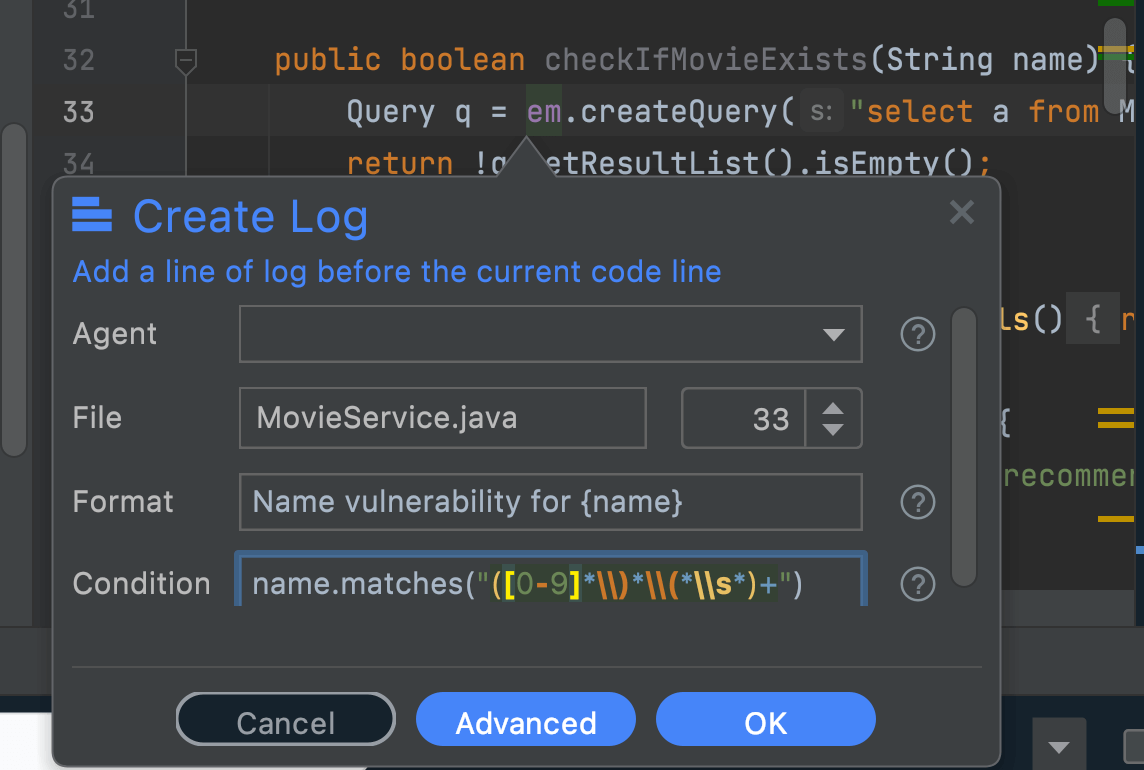Viewport: 1144px width, 770px height.
Task: Cancel the Create Log dialog
Action: (285, 718)
